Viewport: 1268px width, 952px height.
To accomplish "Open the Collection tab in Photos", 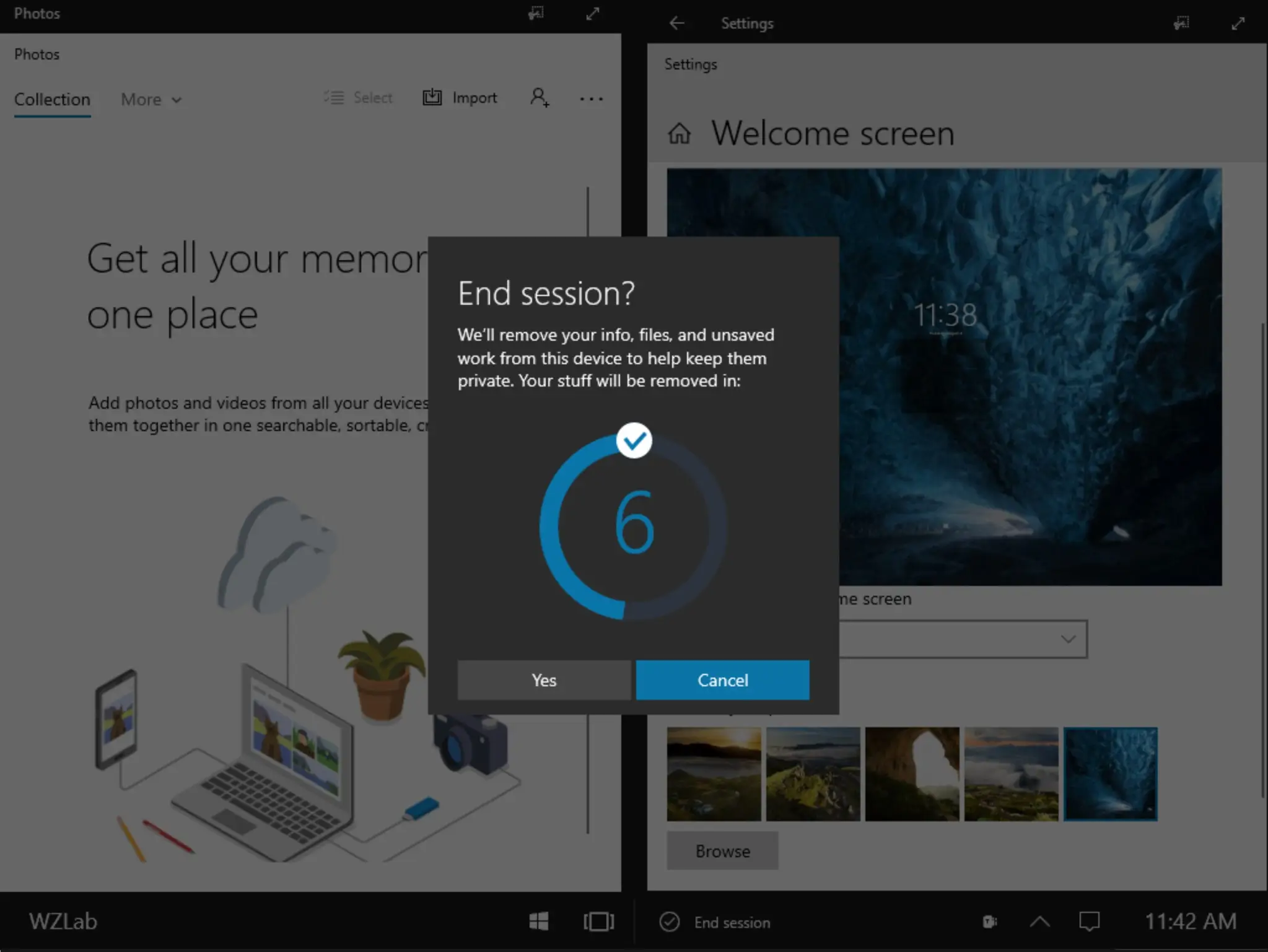I will coord(52,99).
